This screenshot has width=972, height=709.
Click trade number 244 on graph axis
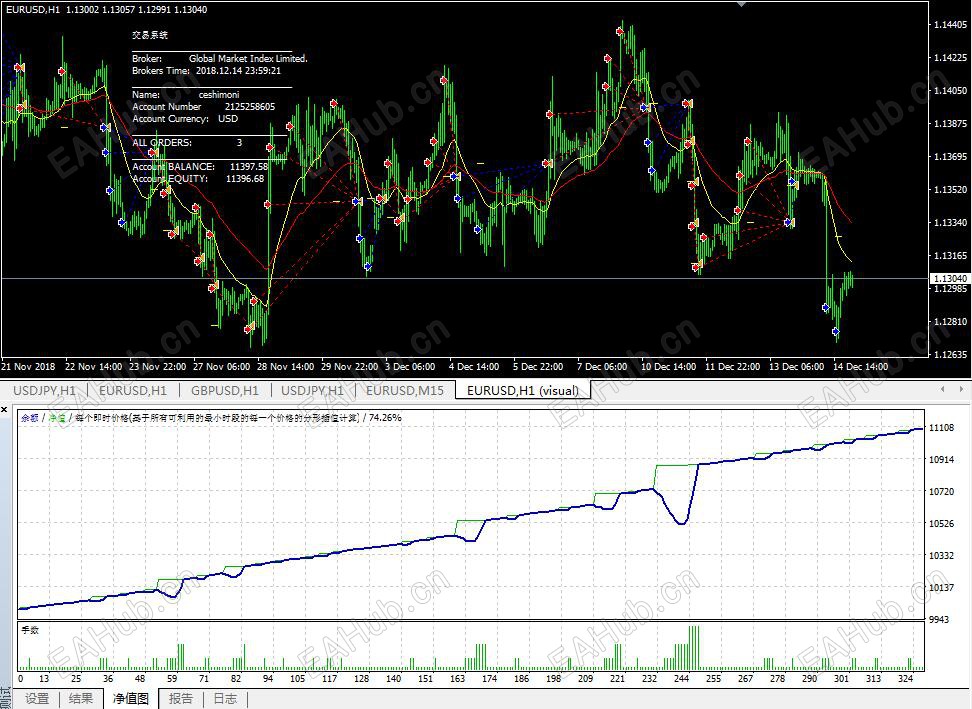click(x=681, y=679)
